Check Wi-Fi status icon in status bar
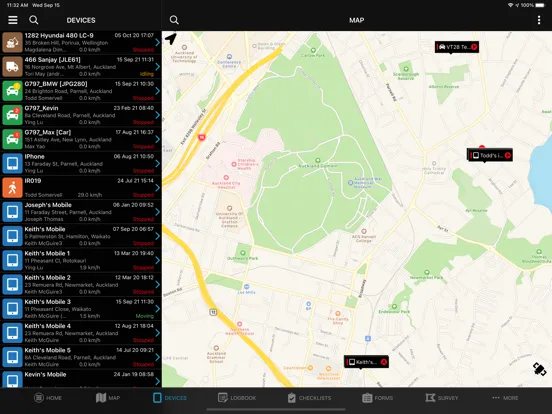The image size is (552, 414). [510, 5]
